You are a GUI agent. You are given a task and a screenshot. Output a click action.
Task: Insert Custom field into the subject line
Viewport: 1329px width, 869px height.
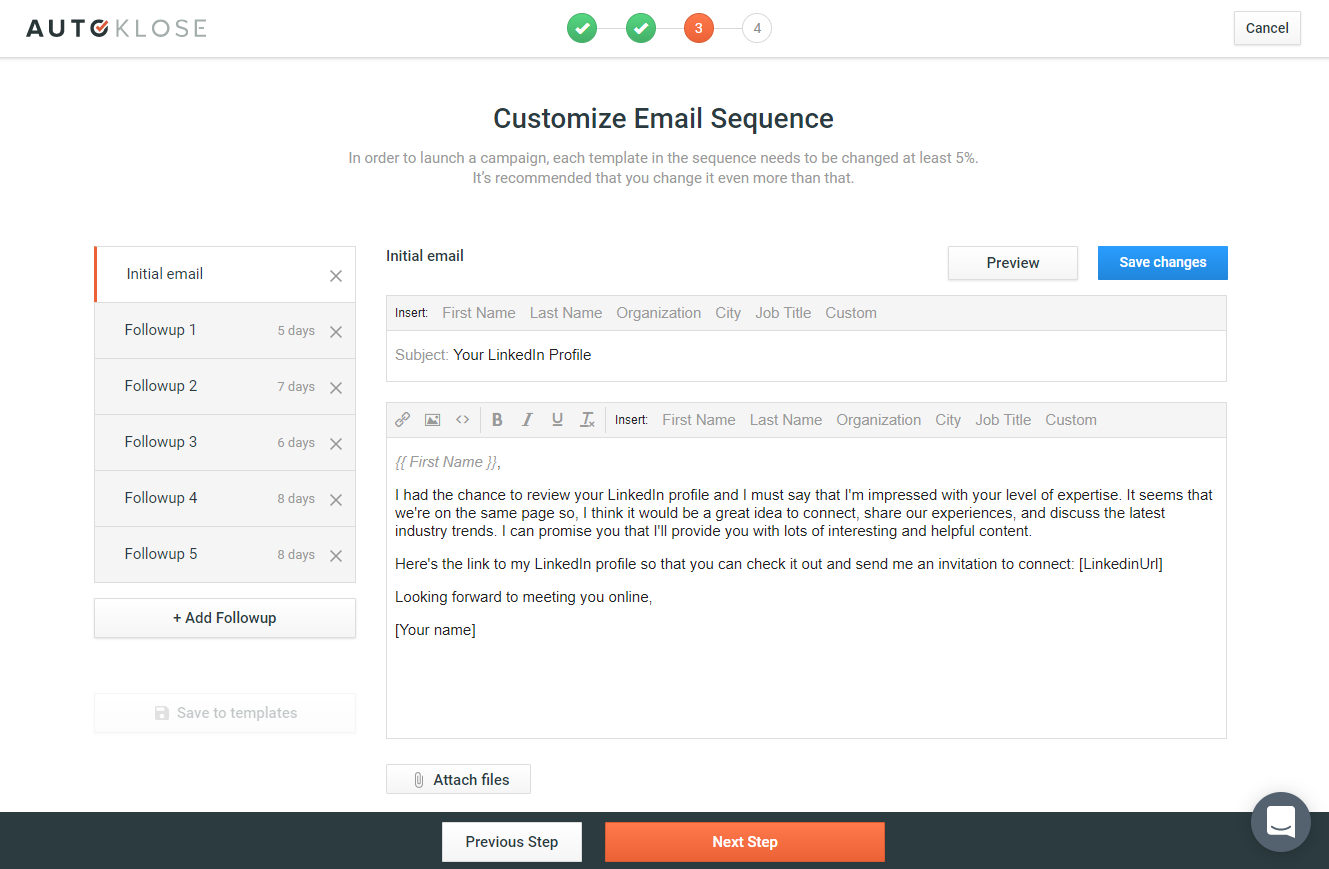click(x=851, y=313)
